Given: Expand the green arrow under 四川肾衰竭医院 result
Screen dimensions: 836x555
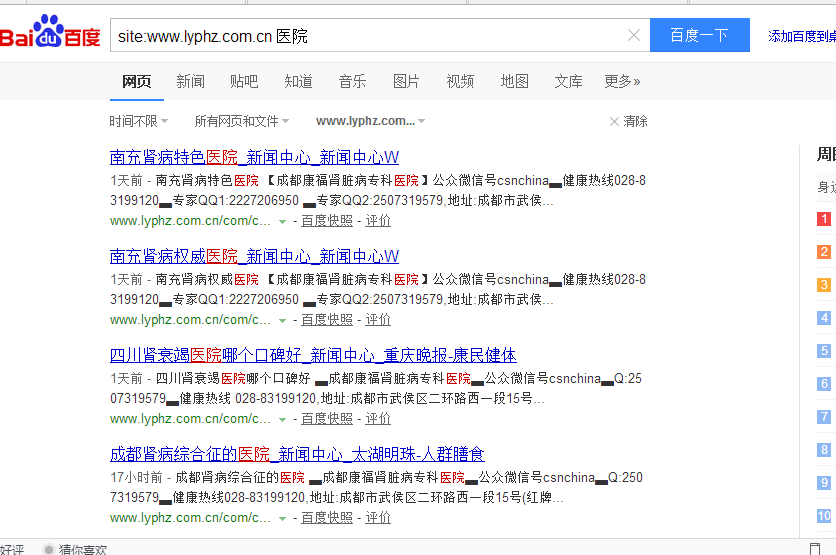Looking at the screenshot, I should click(283, 420).
